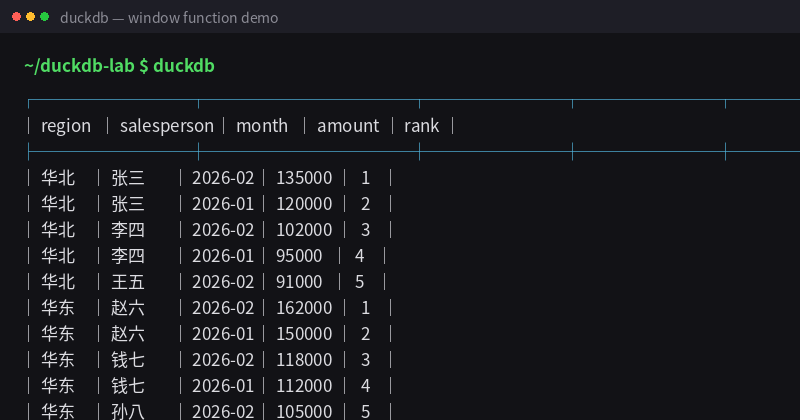Click the 'region' column header
Screen dimensions: 800x420
[x=66, y=126]
